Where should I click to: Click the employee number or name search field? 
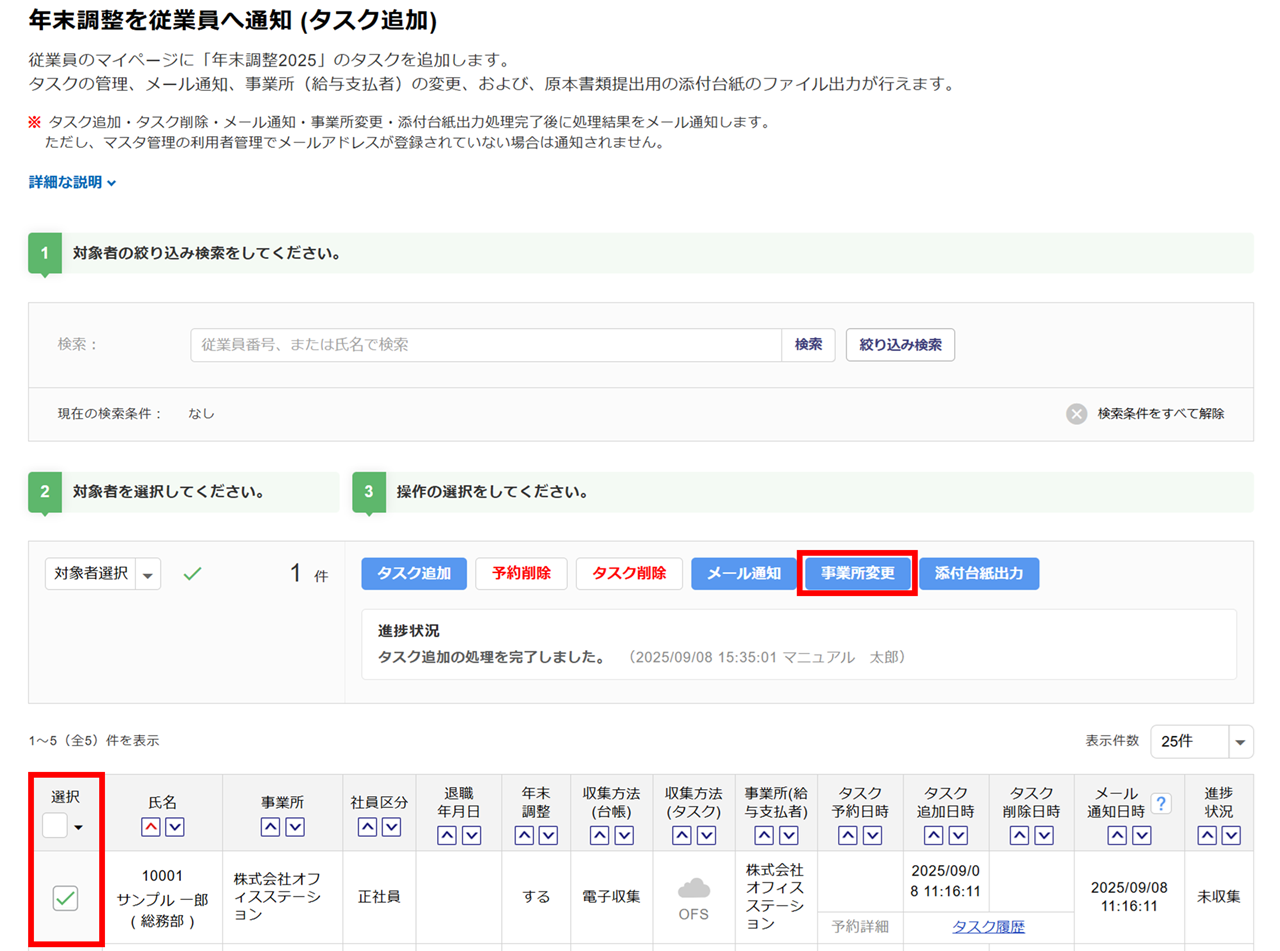(486, 344)
